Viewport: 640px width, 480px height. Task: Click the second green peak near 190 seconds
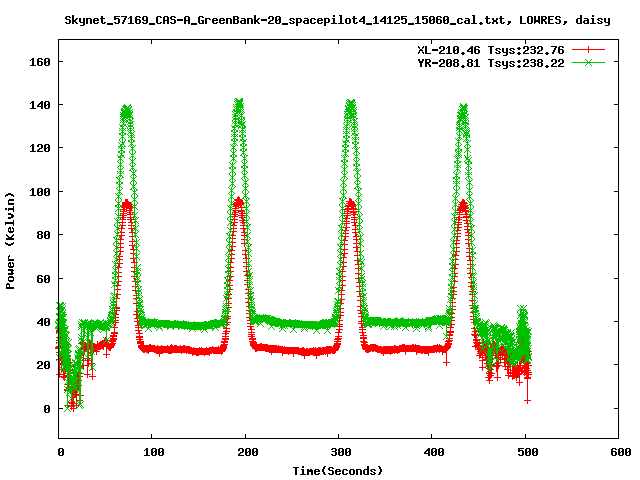coord(239,104)
